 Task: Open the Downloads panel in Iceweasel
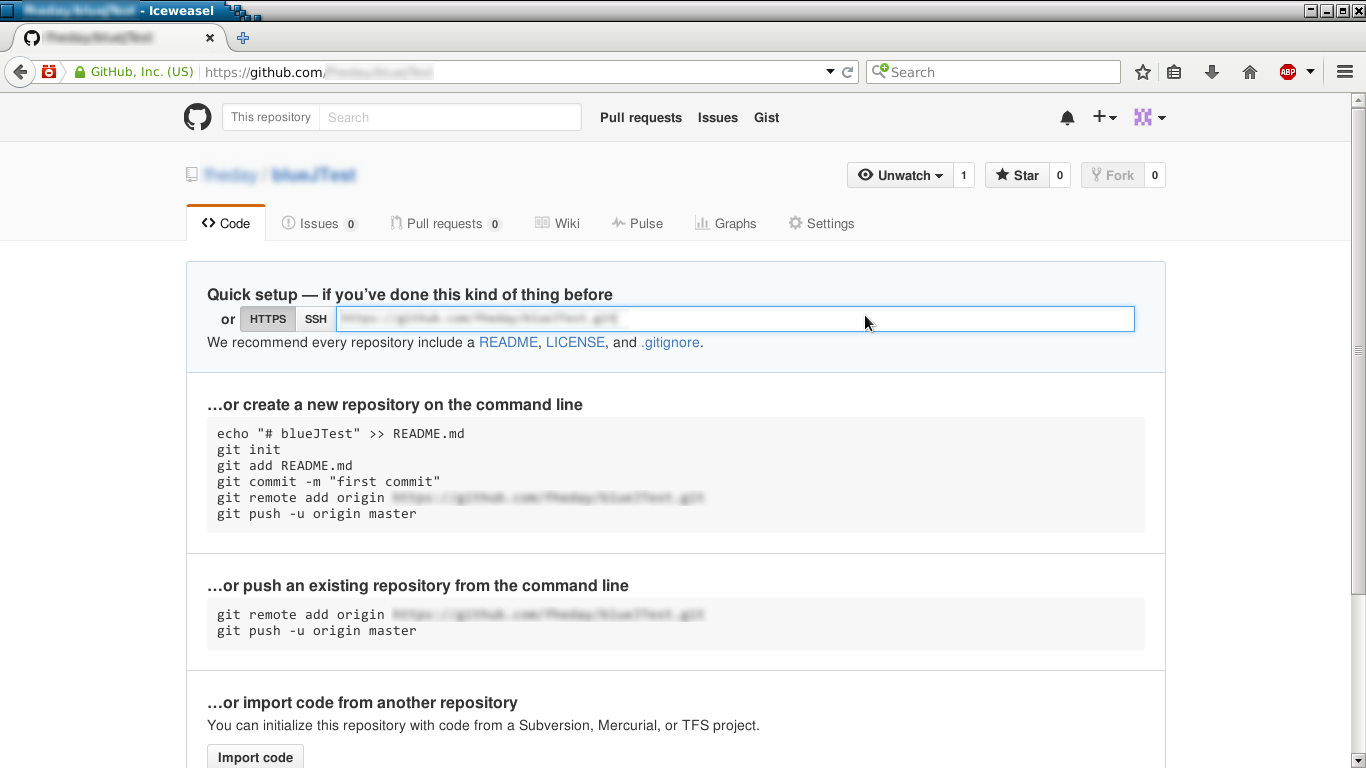coord(1211,71)
